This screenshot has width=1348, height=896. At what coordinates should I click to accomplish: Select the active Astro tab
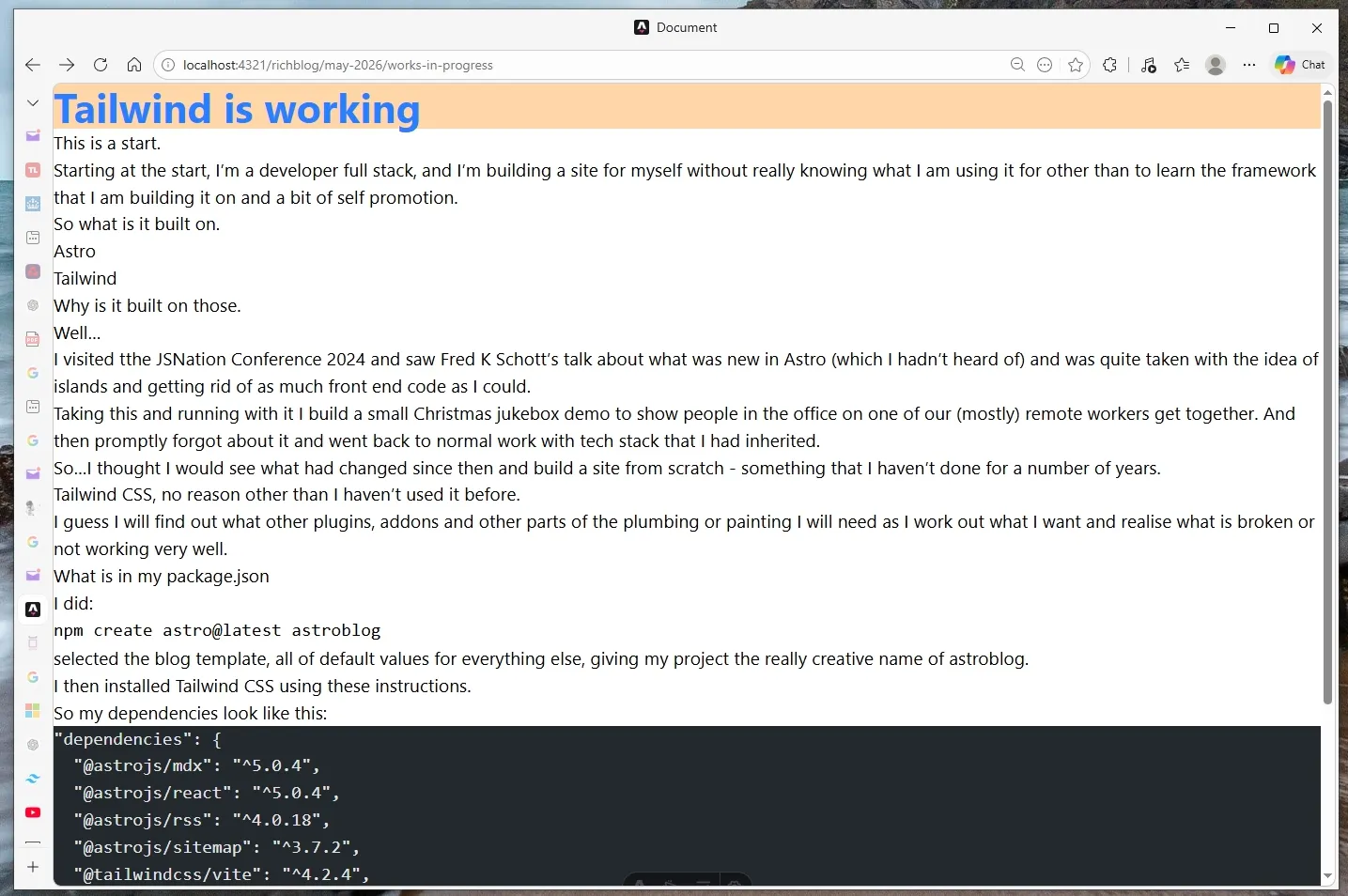33,610
